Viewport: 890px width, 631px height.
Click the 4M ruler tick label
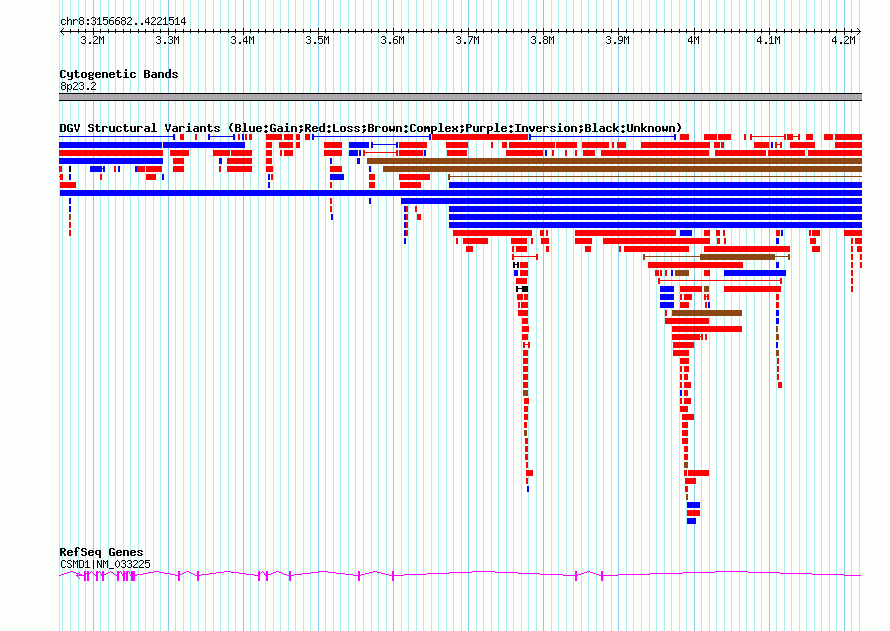pyautogui.click(x=693, y=40)
